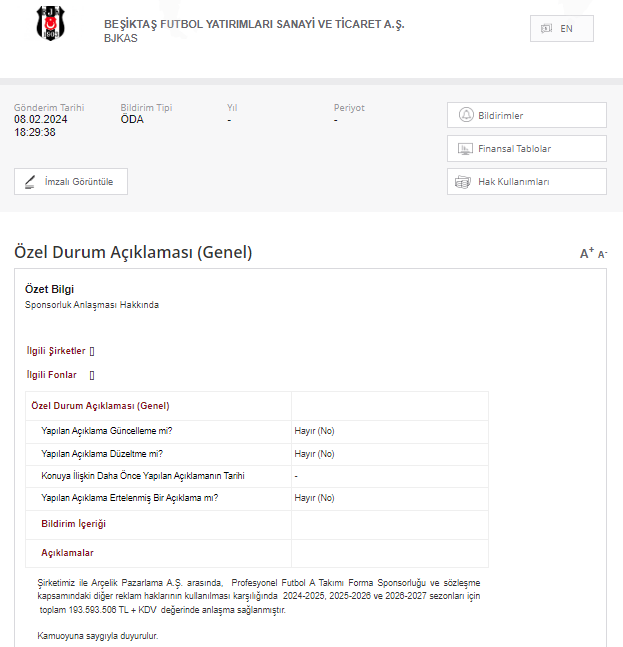Click the Özel Durum Açıklaması (Genel) page title

coord(133,252)
